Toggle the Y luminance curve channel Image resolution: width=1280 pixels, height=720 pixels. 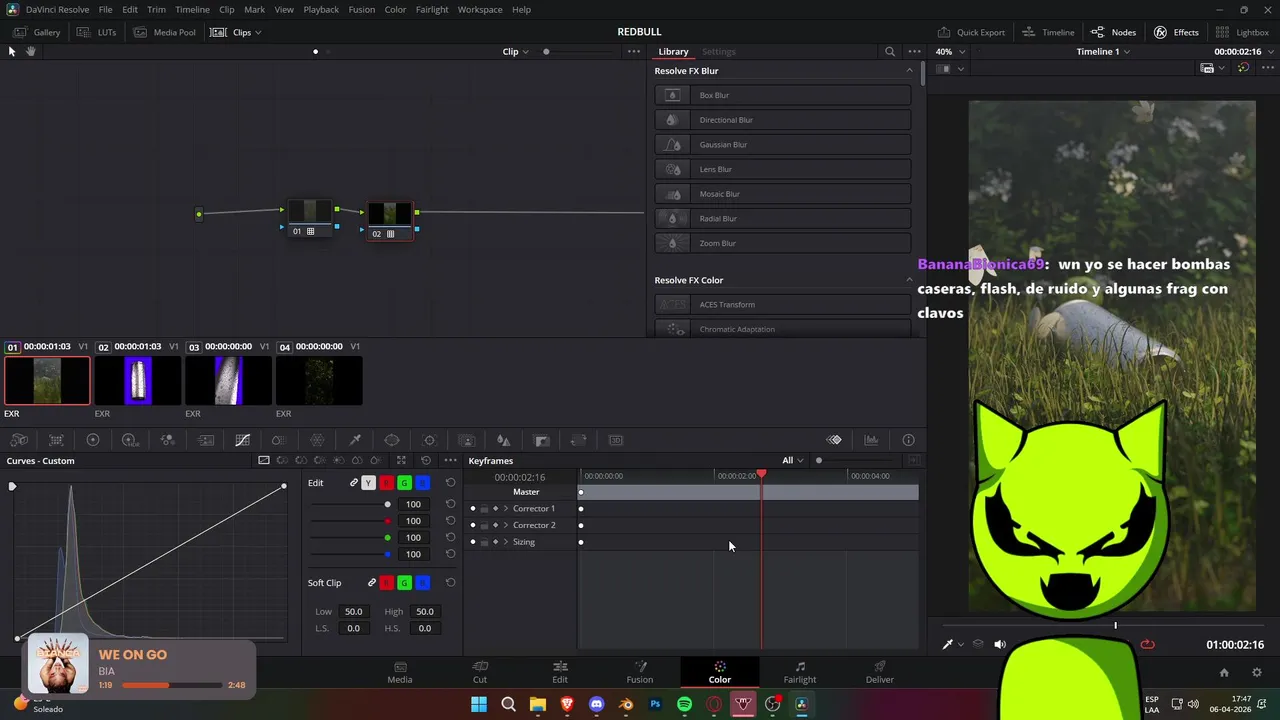[368, 483]
